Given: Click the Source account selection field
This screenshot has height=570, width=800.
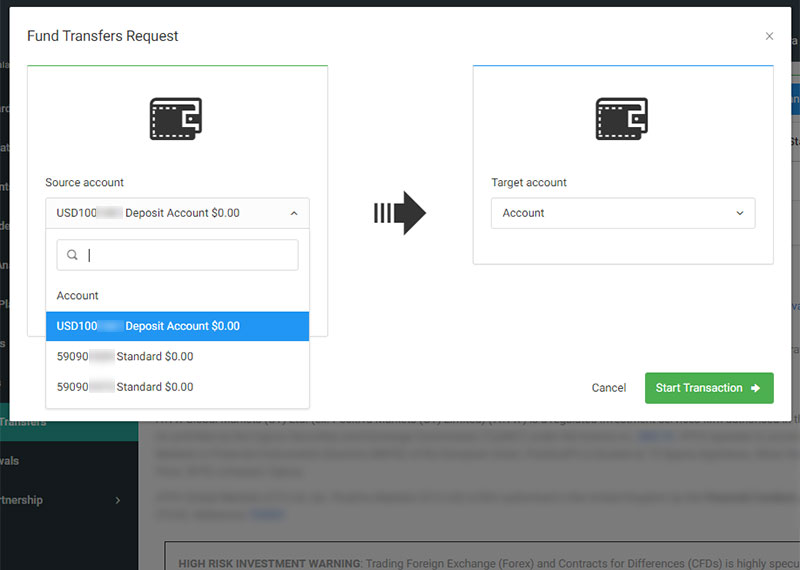Looking at the screenshot, I should coord(165,213).
